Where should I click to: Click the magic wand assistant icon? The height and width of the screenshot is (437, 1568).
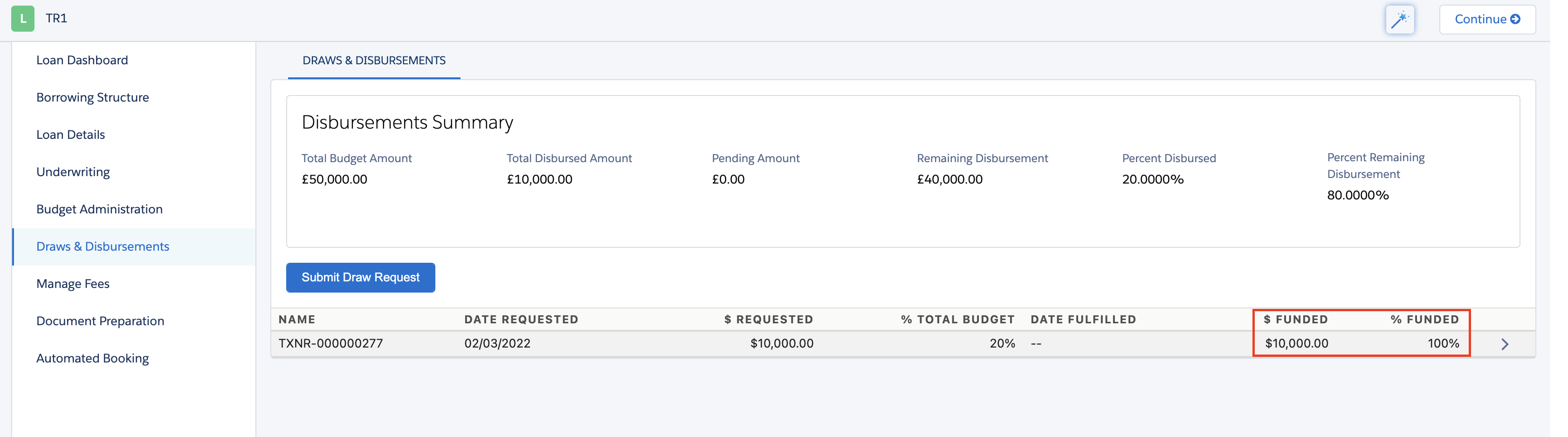[x=1399, y=19]
